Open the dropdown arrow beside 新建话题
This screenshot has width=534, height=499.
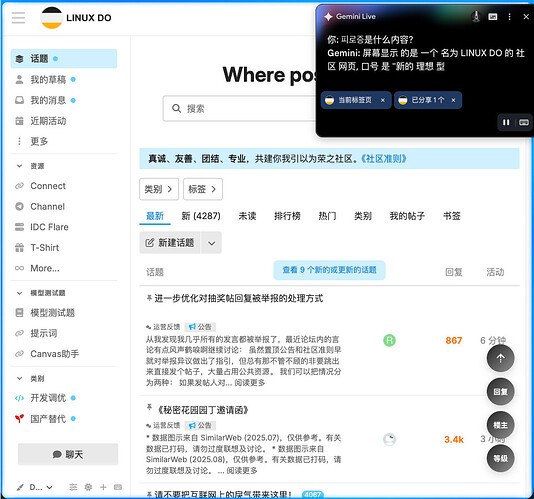211,243
